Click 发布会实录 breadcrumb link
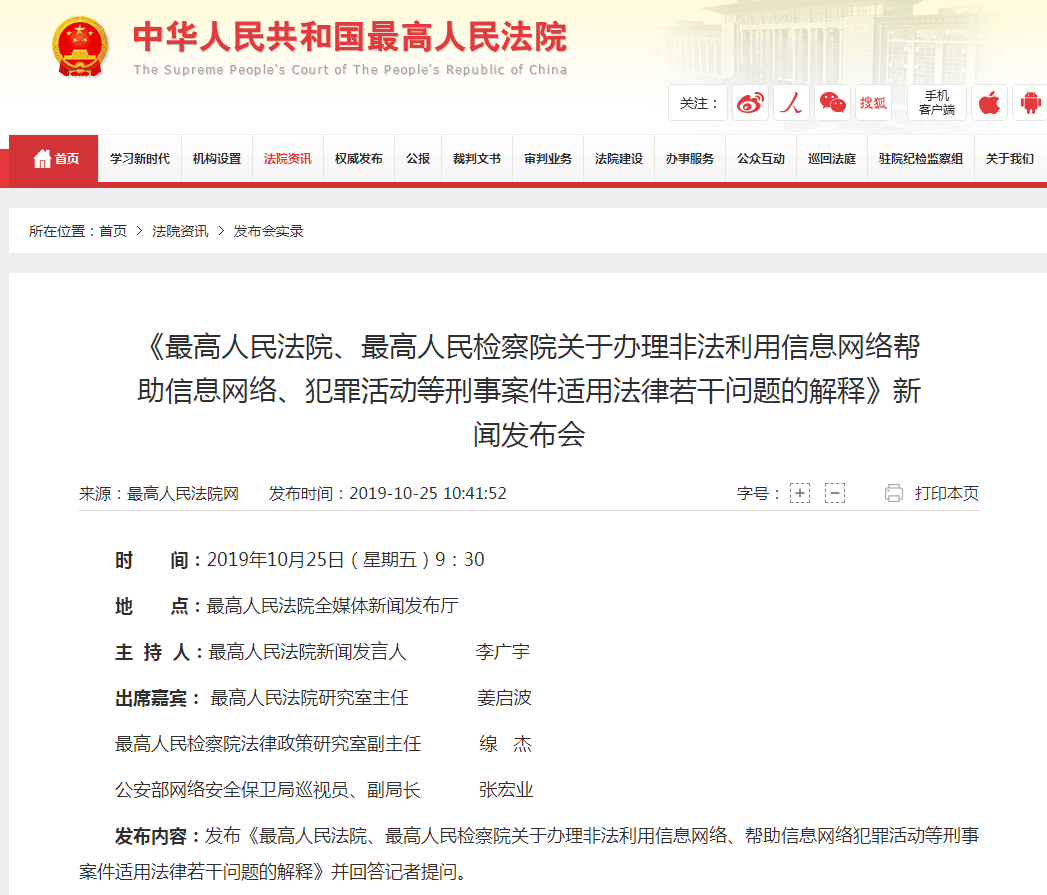The image size is (1047, 895). (x=268, y=231)
